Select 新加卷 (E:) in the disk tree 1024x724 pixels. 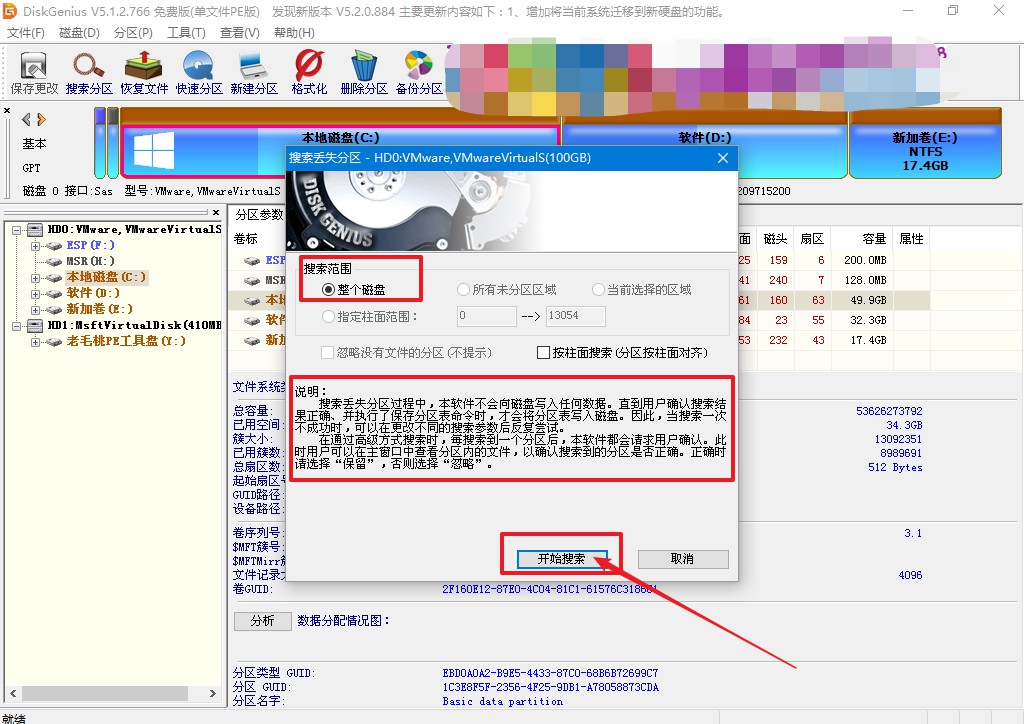99,309
